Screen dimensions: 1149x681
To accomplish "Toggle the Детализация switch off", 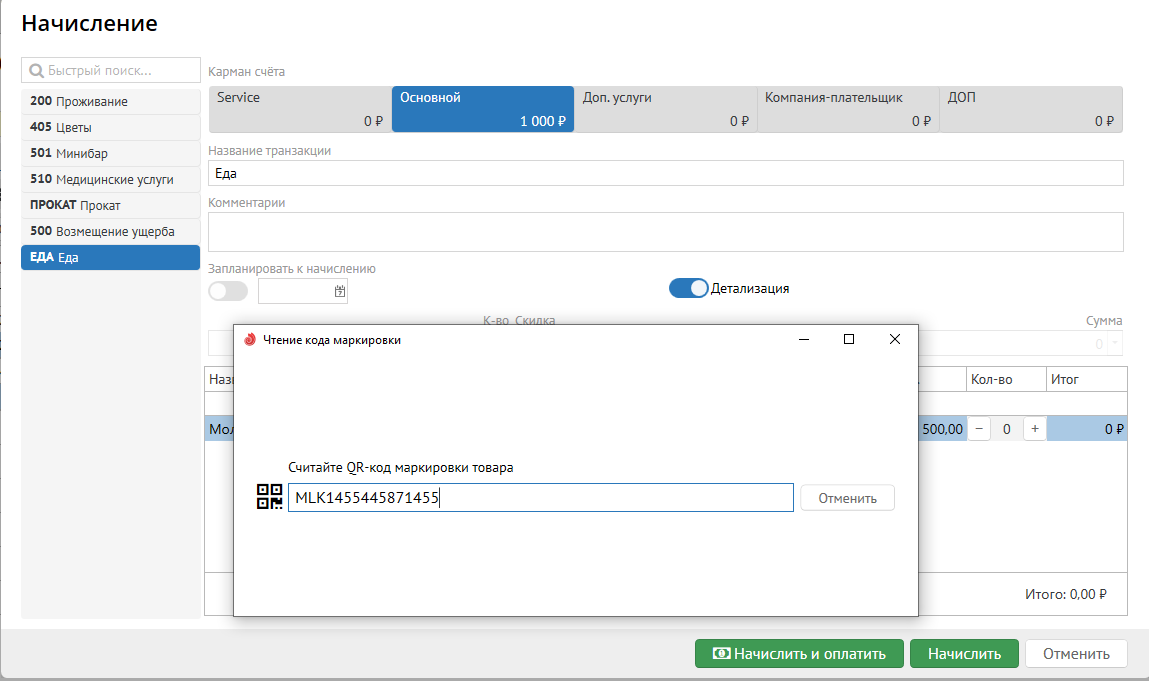I will [x=688, y=288].
